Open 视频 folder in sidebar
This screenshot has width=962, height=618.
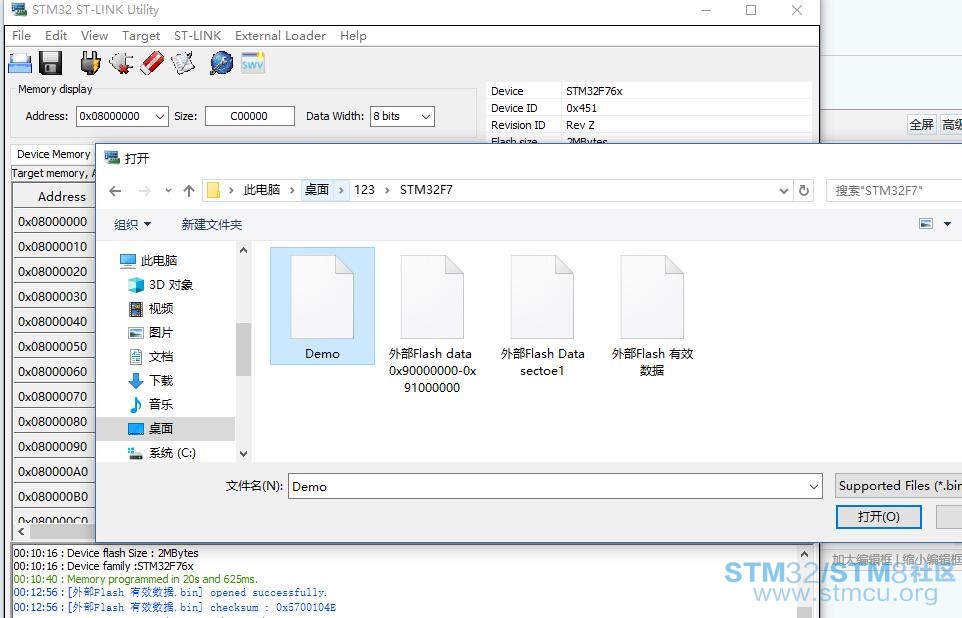point(151,309)
